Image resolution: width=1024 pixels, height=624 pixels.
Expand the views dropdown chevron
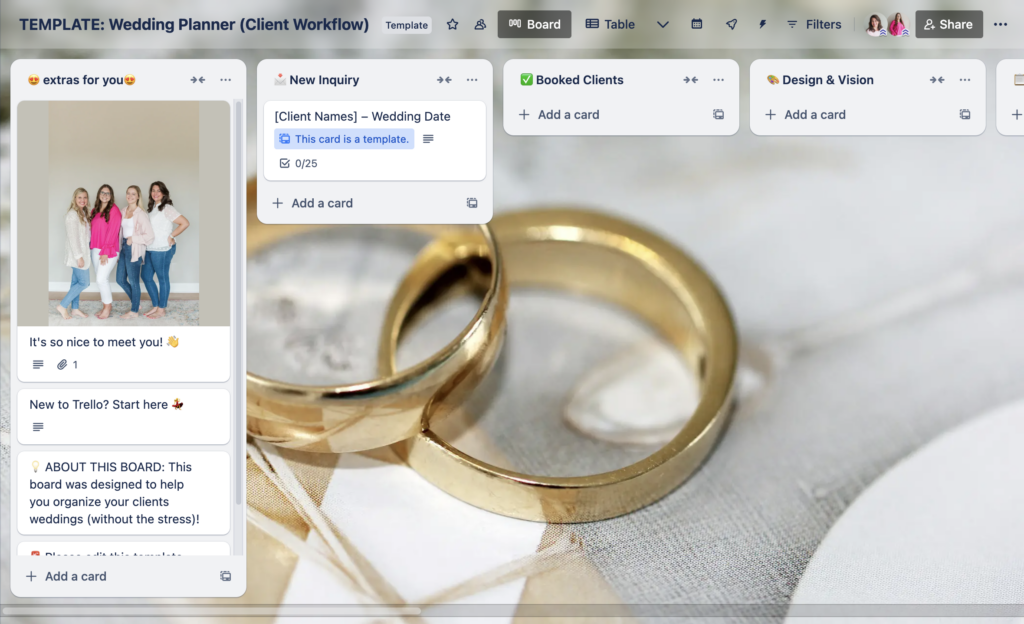pos(663,24)
